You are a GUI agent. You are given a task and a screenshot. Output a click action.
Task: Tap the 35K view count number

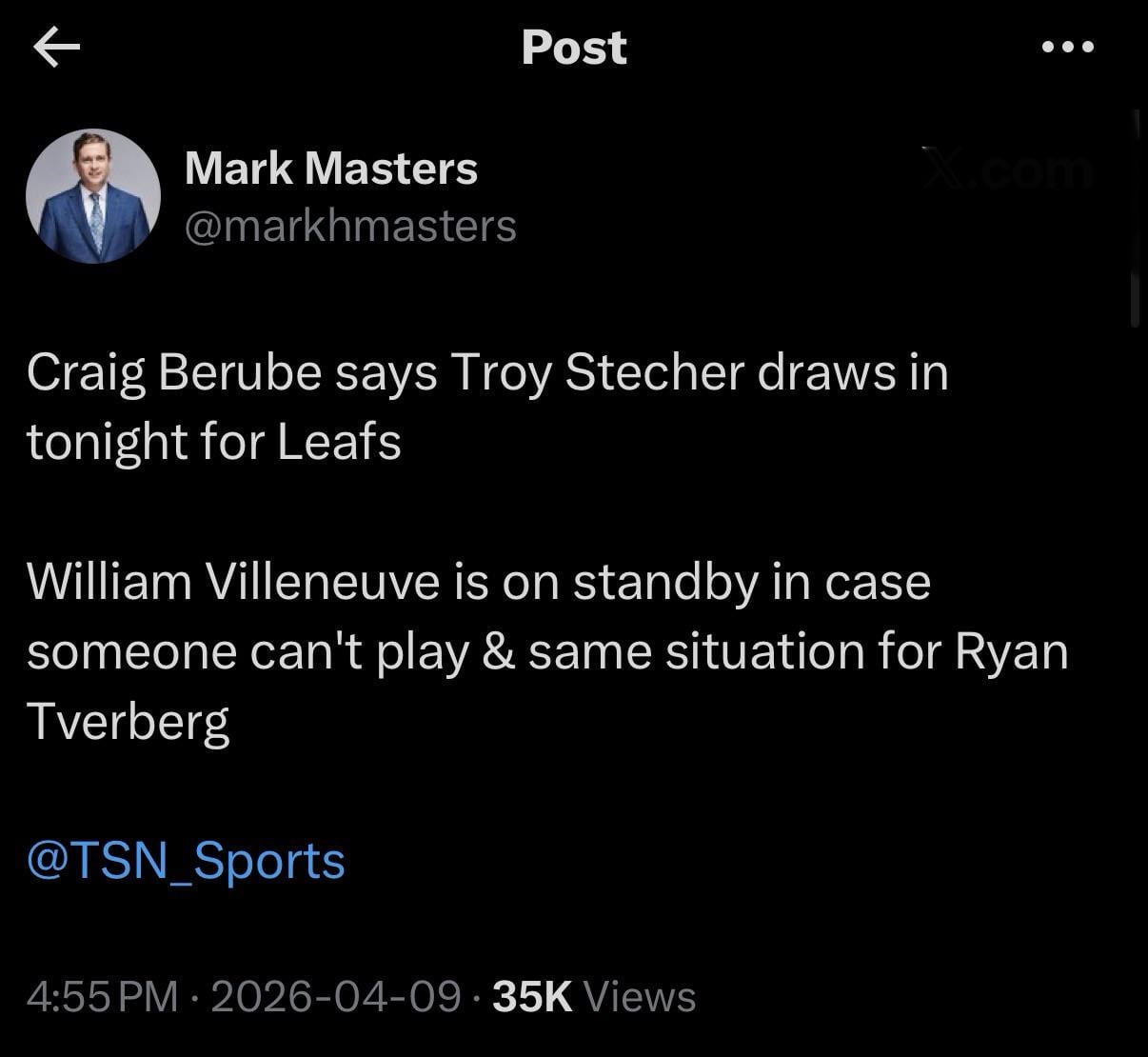click(533, 997)
